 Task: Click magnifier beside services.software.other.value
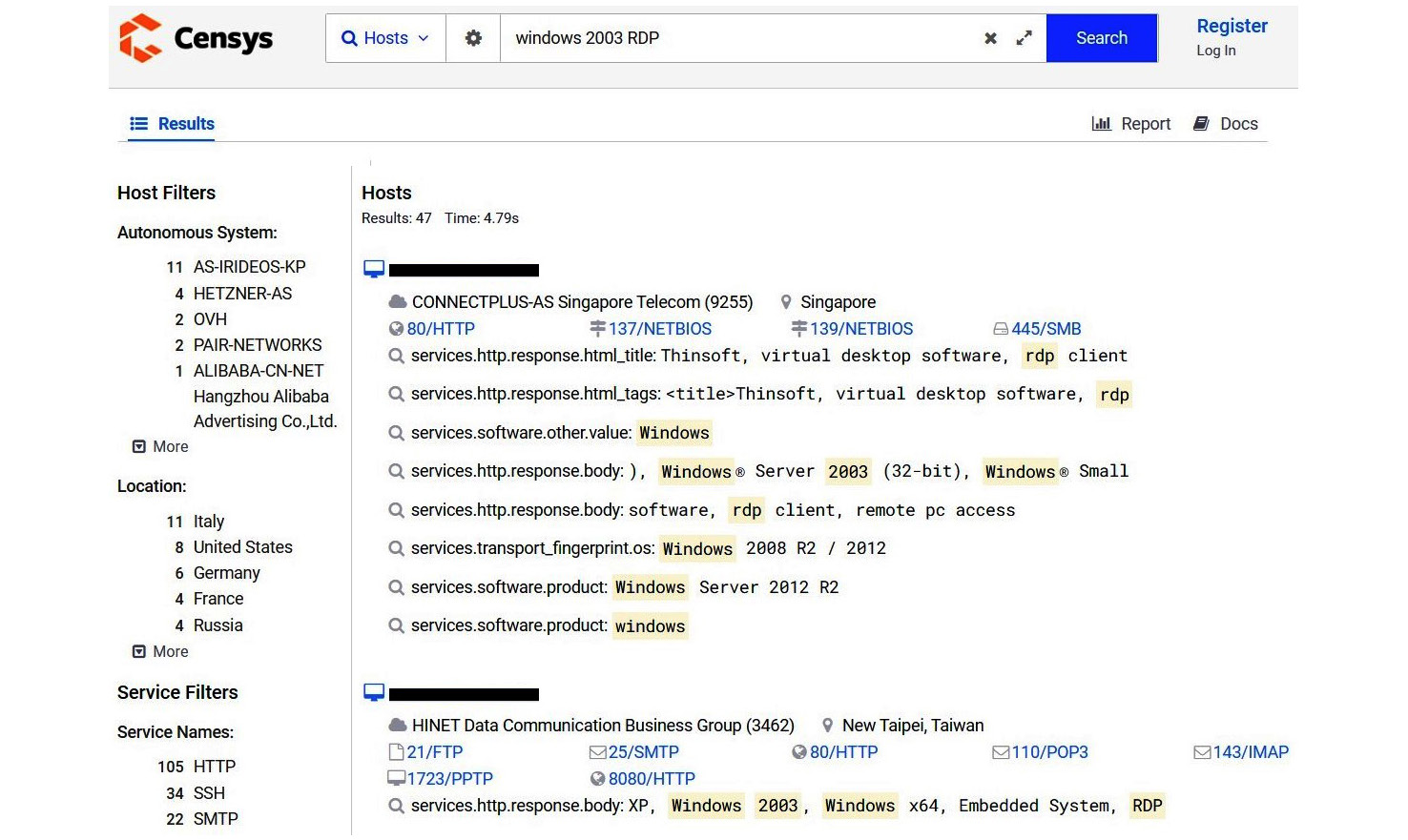pyautogui.click(x=396, y=433)
